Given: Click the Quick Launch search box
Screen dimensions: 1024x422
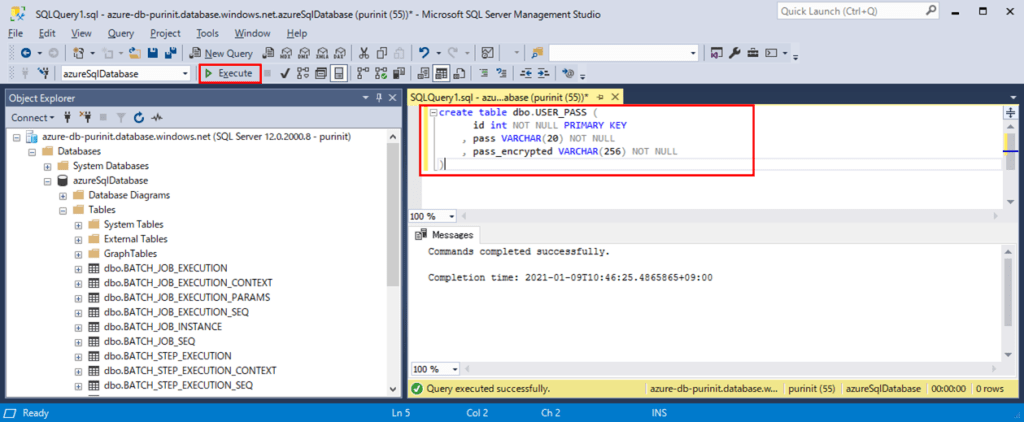Looking at the screenshot, I should 858,11.
